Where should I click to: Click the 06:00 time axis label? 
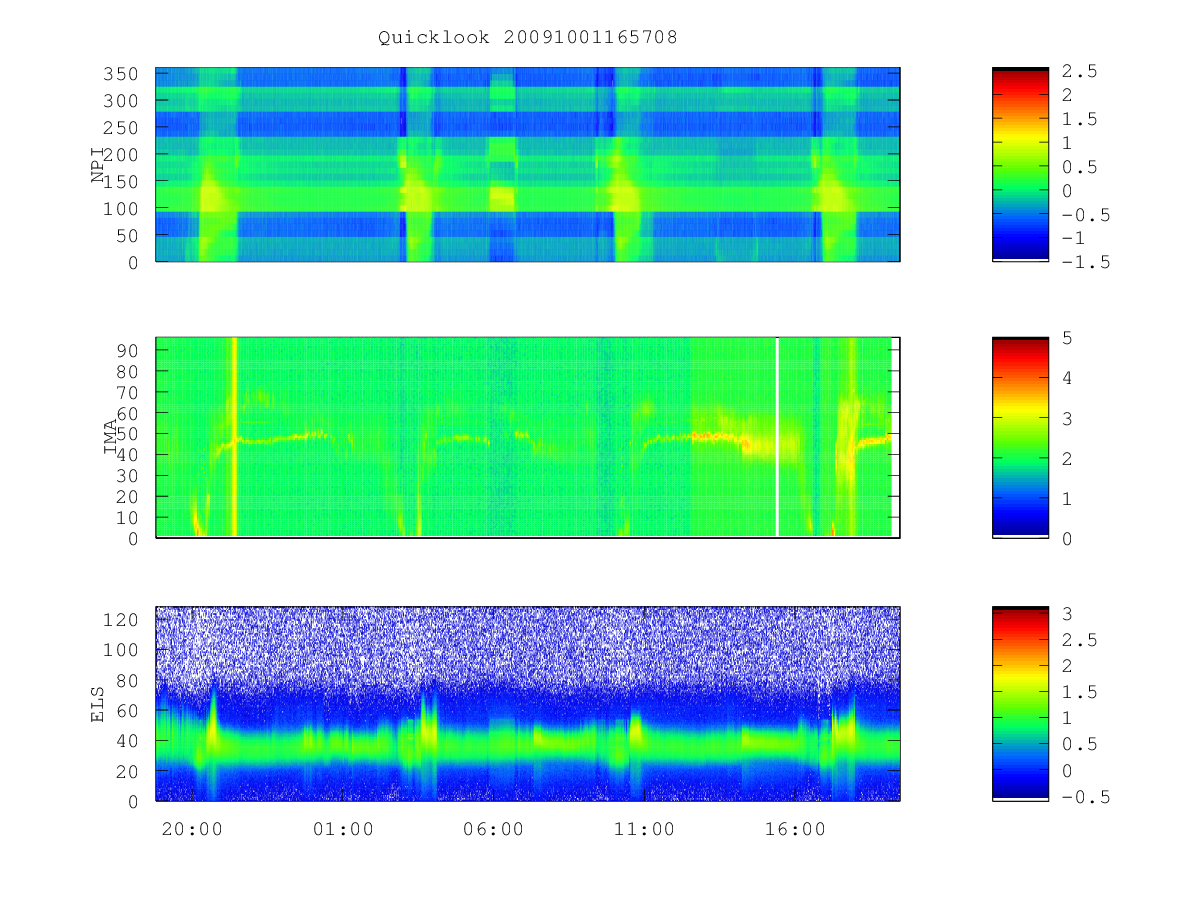pyautogui.click(x=494, y=829)
